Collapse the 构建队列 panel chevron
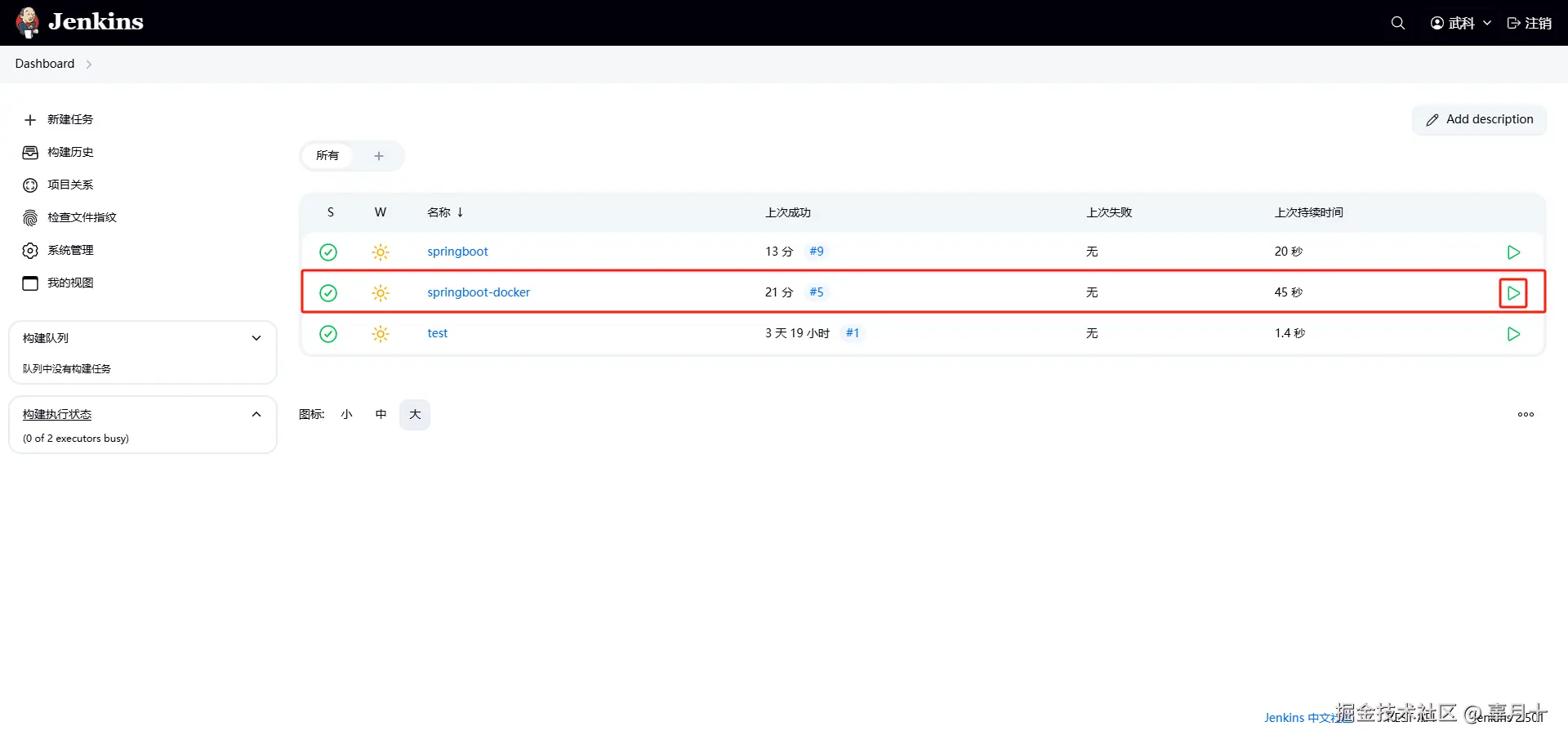The image size is (1568, 744). coord(256,338)
